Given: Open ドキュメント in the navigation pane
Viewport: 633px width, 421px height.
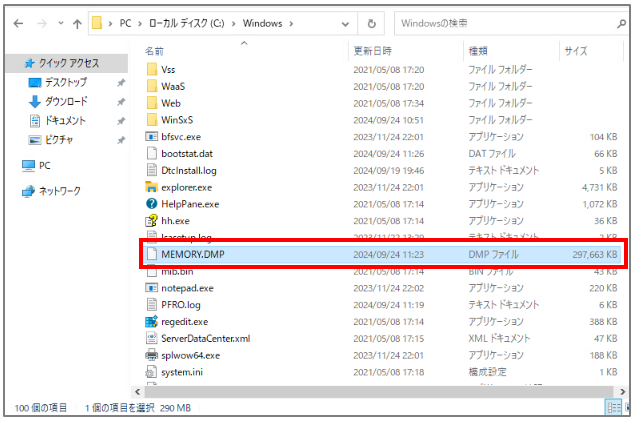Looking at the screenshot, I should point(65,120).
